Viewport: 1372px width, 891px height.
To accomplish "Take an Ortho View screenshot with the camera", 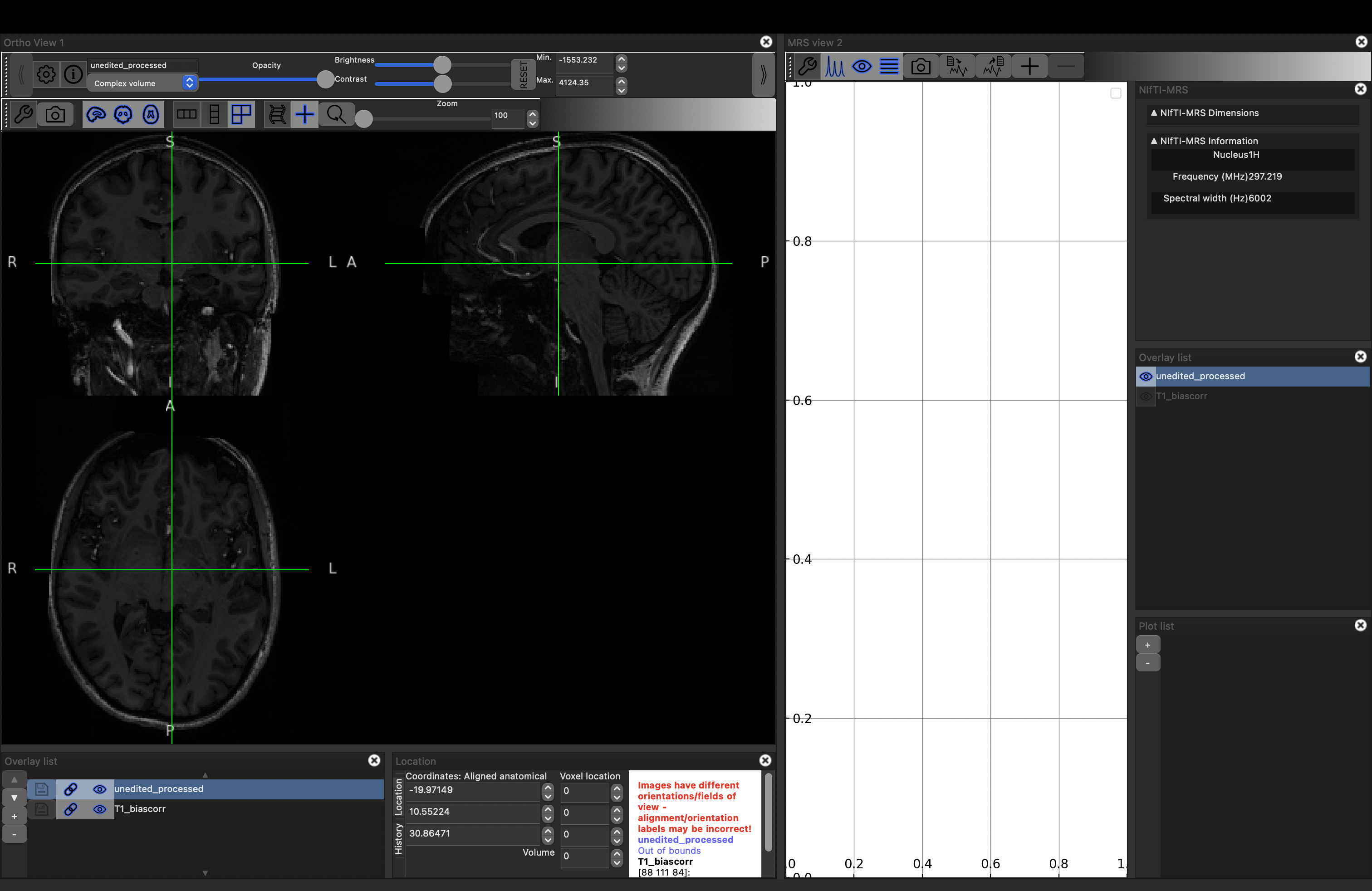I will (x=55, y=114).
